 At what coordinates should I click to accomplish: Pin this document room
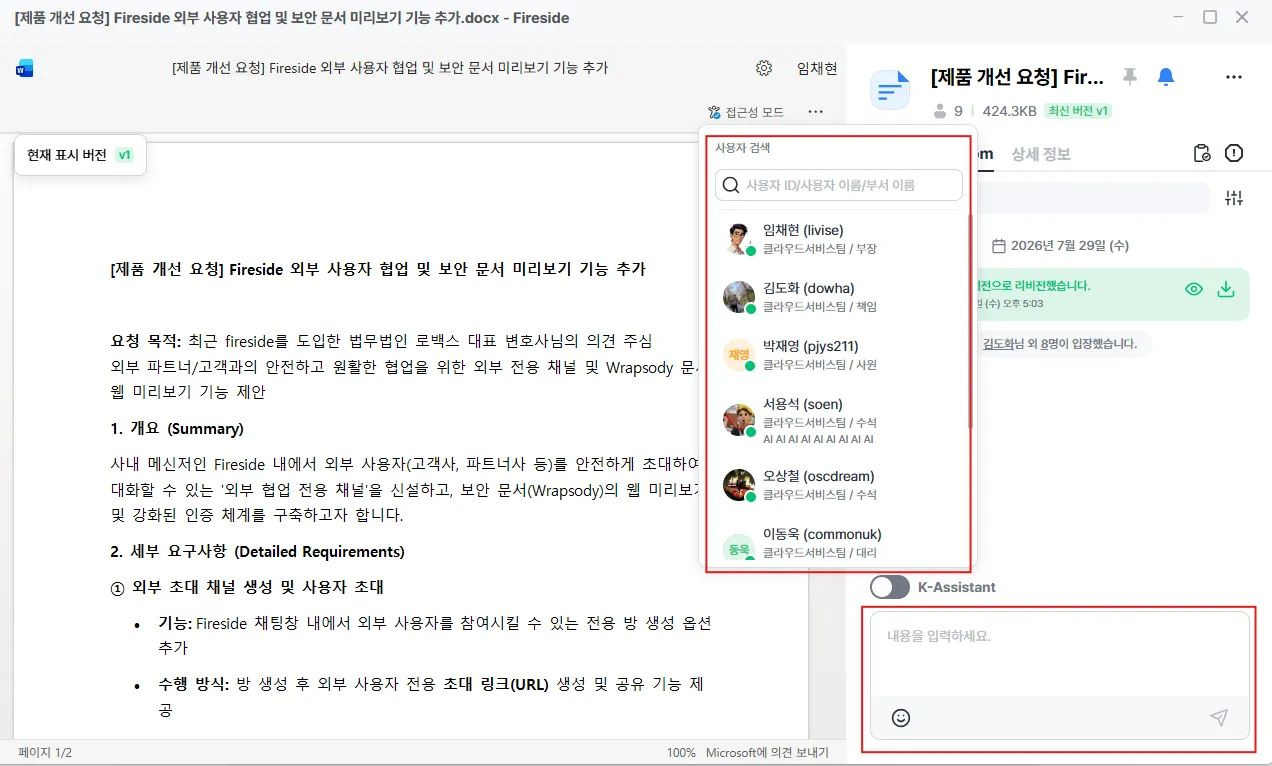1130,76
